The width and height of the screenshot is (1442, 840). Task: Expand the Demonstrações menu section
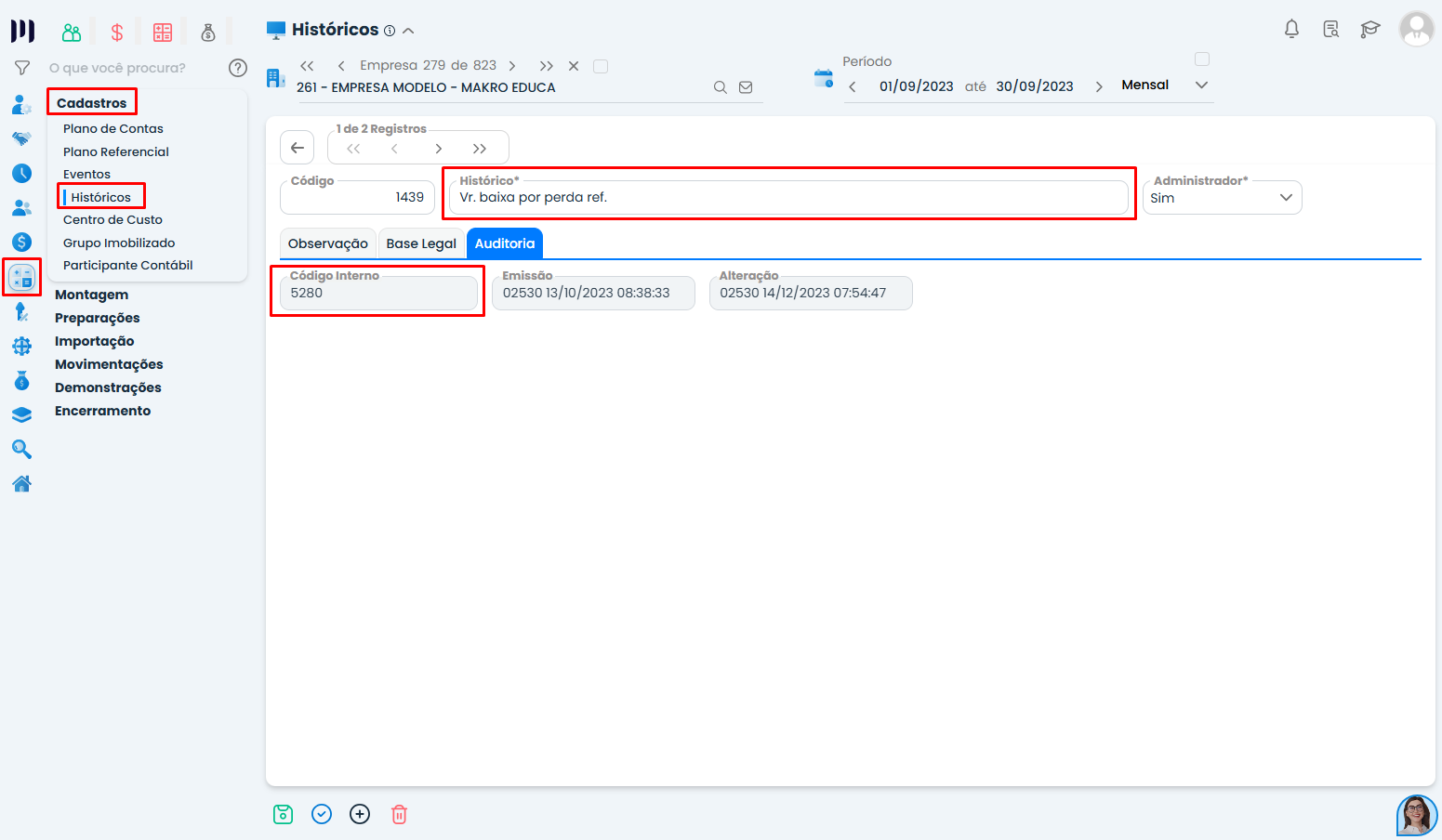[x=108, y=387]
